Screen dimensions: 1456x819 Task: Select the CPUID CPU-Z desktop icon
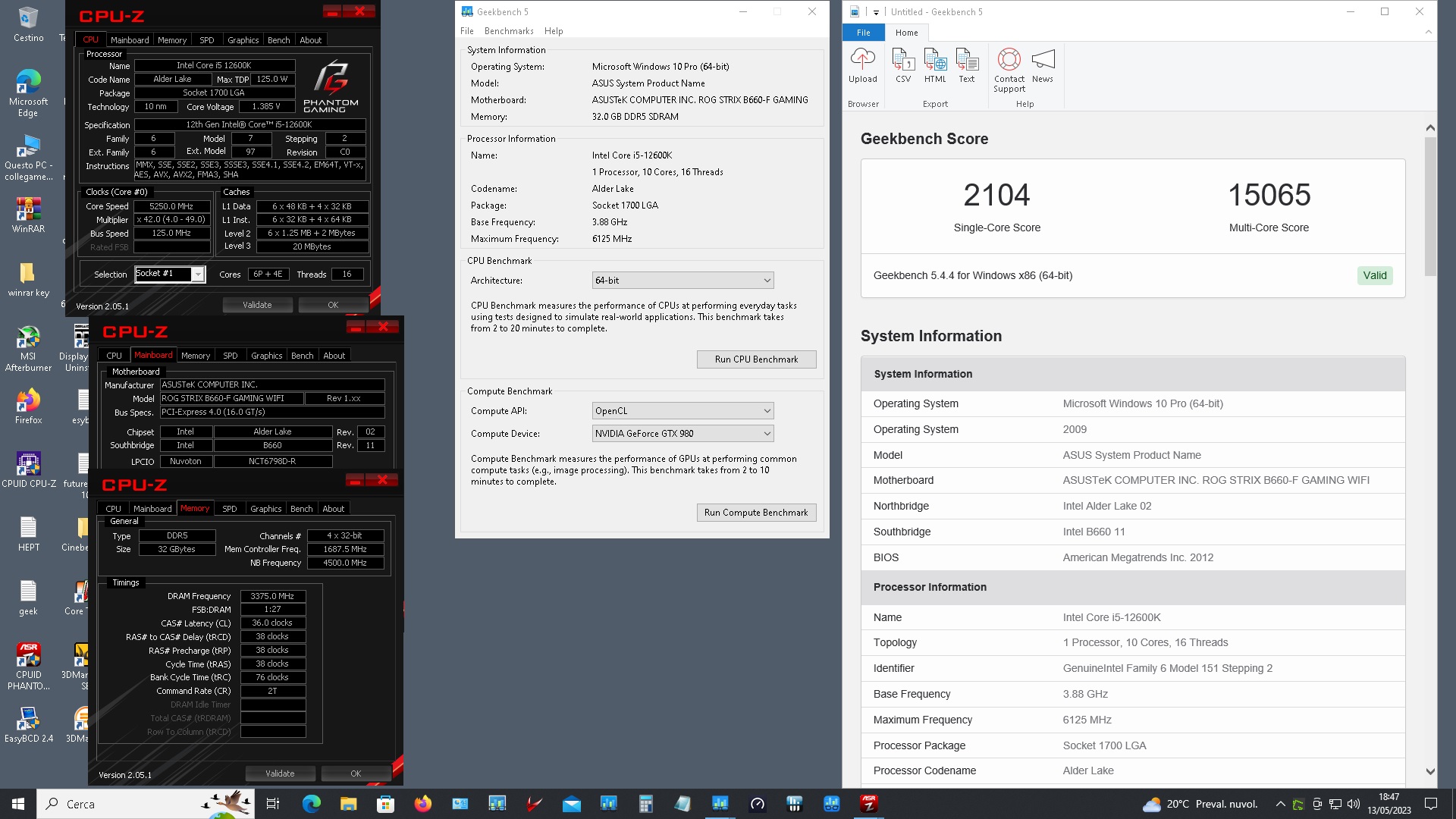coord(29,469)
